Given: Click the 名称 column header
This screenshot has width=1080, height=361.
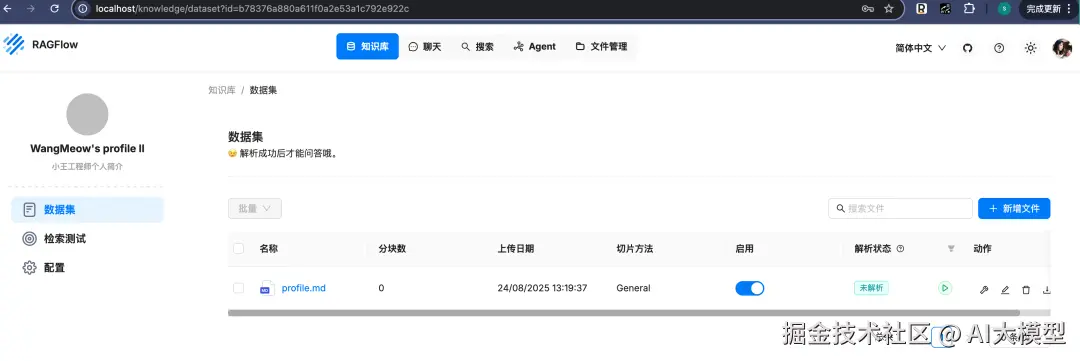Looking at the screenshot, I should [269, 249].
